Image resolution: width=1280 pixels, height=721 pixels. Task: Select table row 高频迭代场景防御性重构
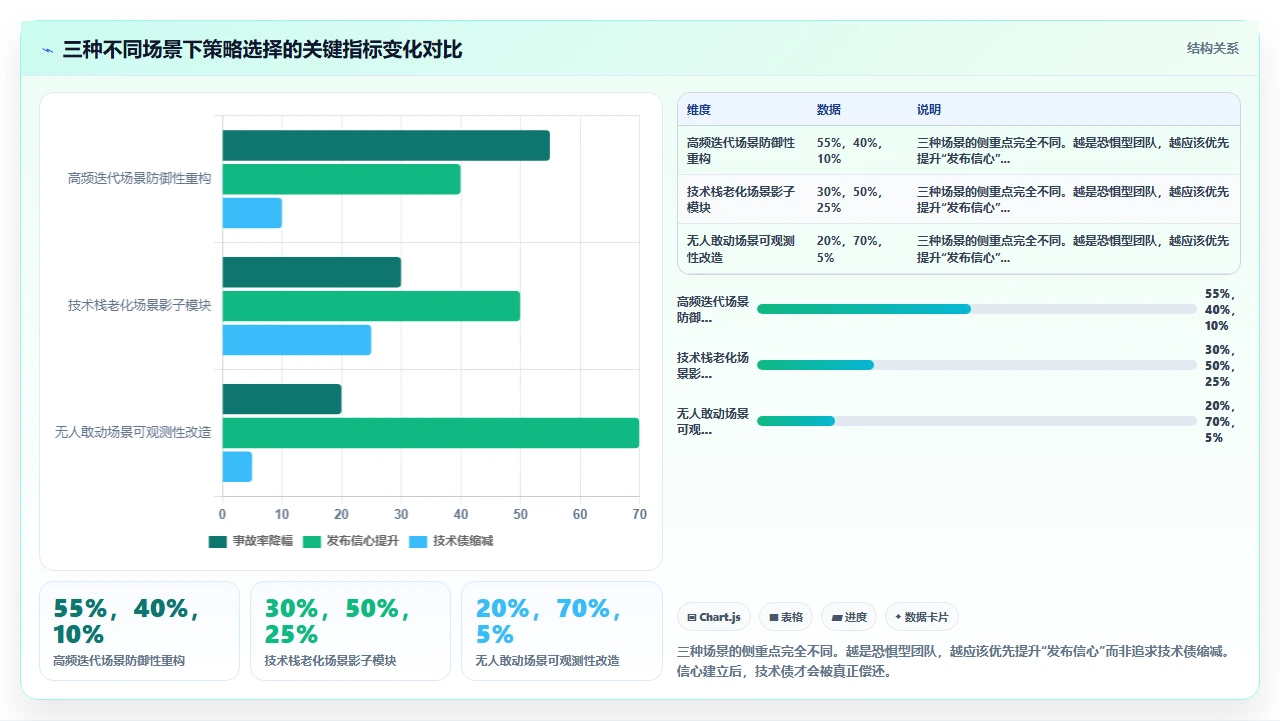point(959,150)
